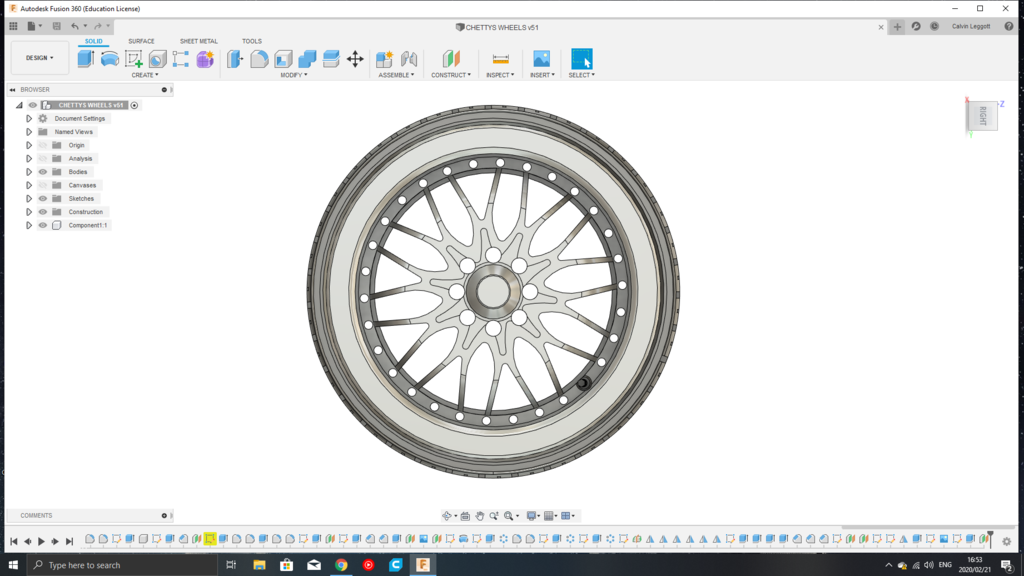Select the Revolve tool

pos(110,59)
